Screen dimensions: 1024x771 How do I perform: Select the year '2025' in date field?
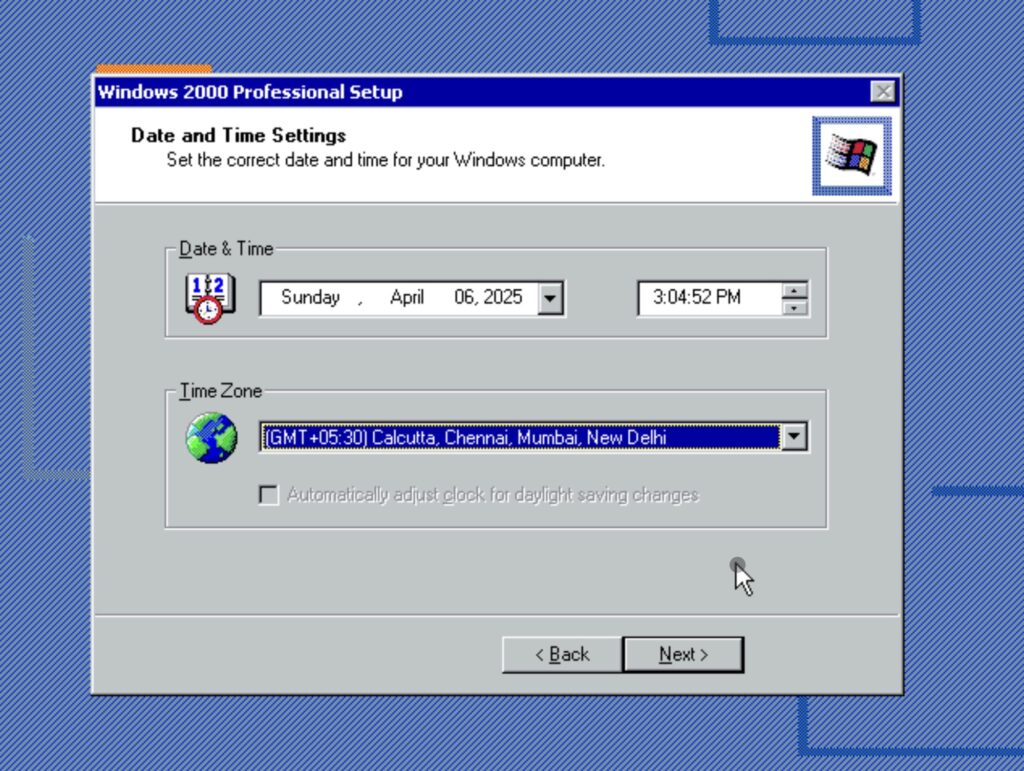coord(503,298)
